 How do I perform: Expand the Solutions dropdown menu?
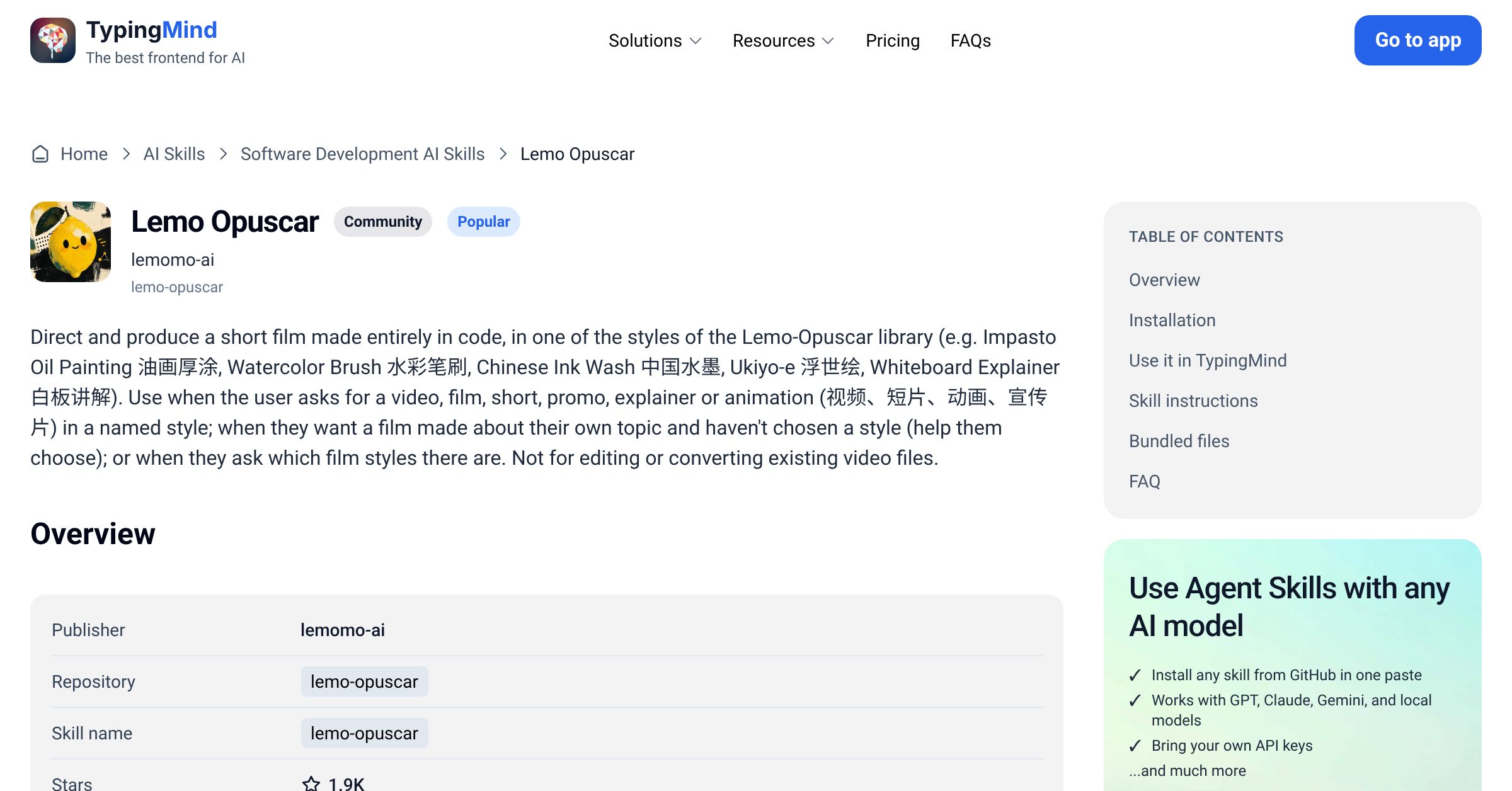pyautogui.click(x=655, y=41)
